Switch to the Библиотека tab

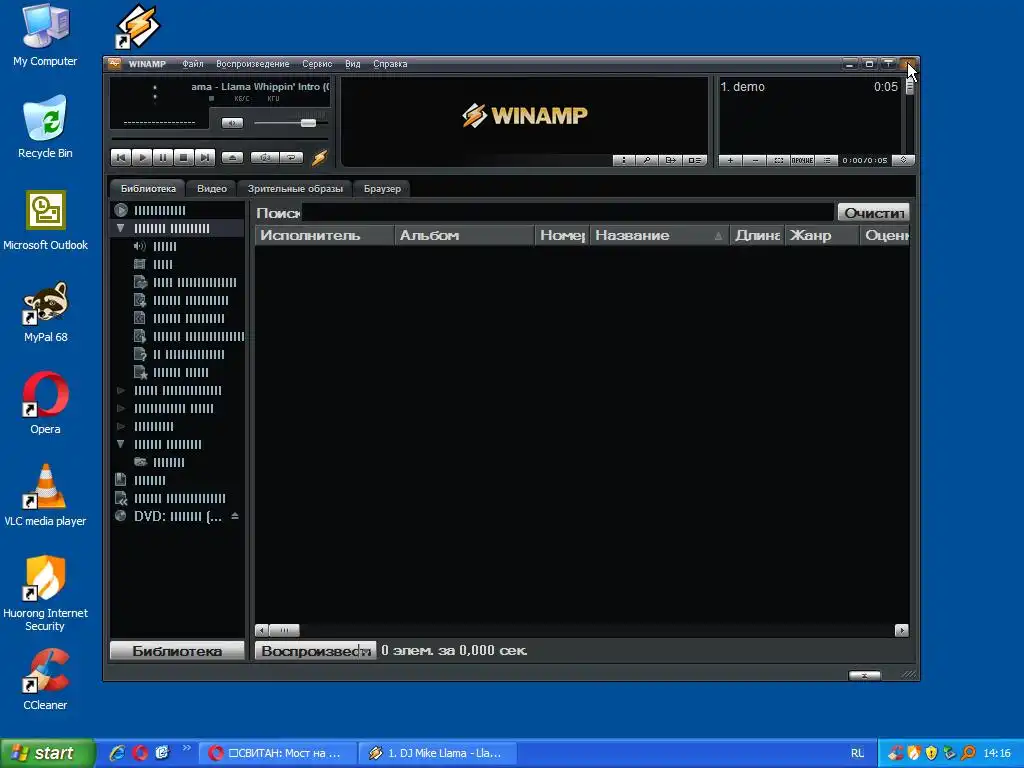(148, 189)
